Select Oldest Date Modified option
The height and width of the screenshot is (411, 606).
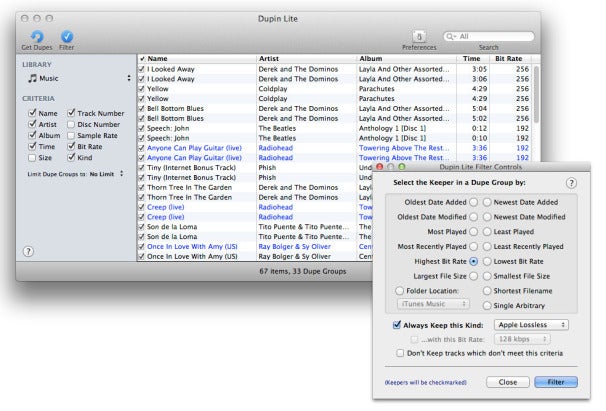473,217
